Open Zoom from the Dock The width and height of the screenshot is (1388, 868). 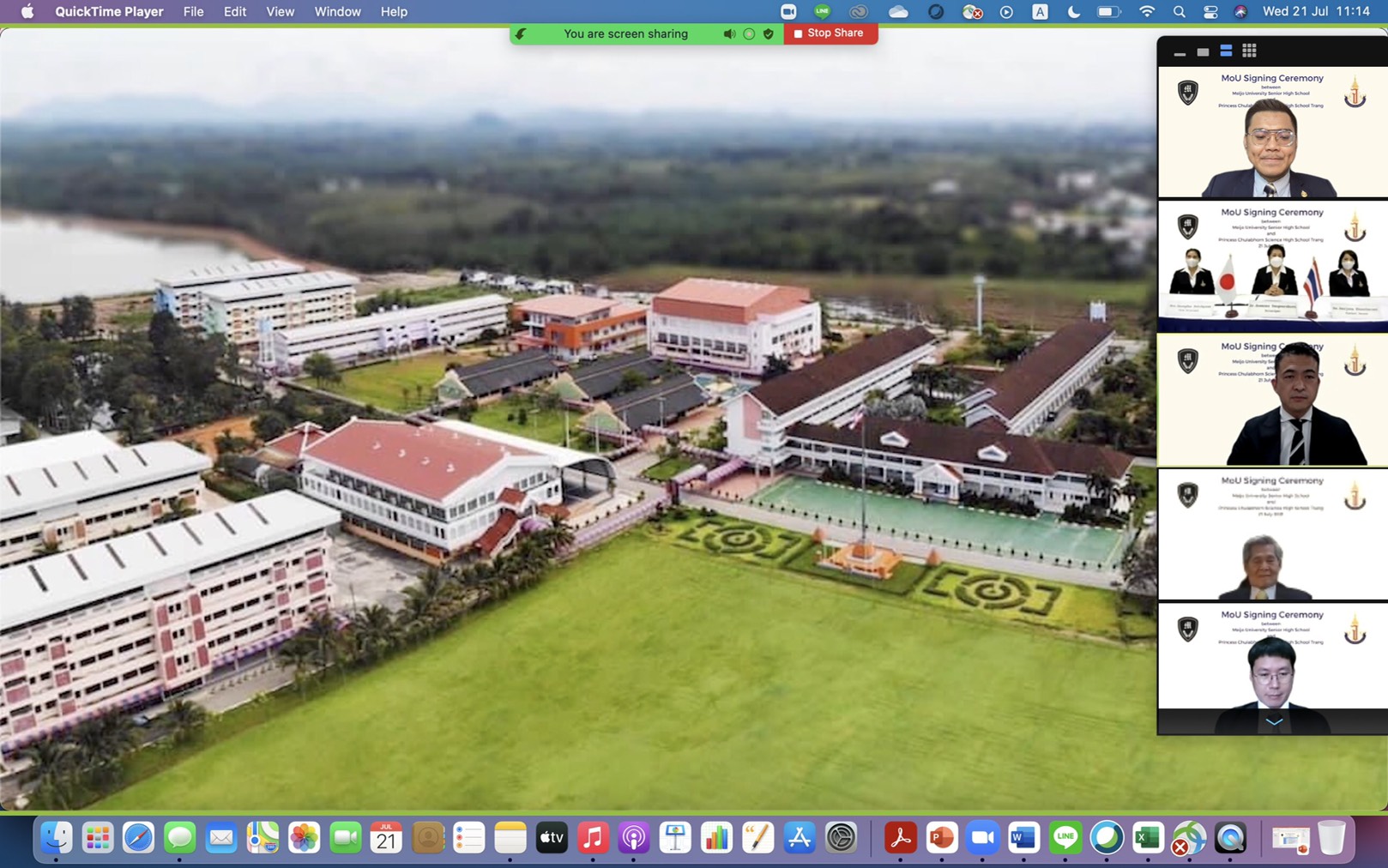click(981, 838)
